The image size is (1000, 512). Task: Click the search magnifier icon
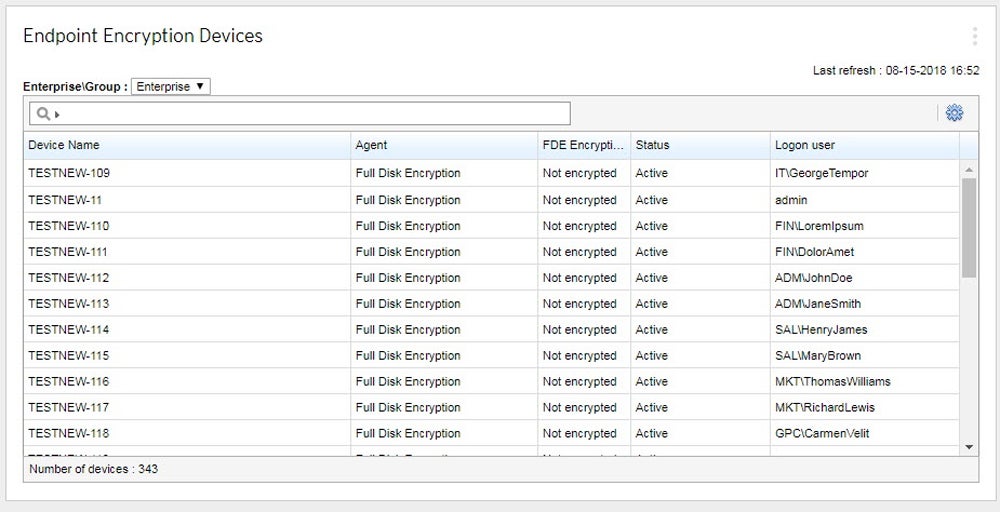[x=45, y=114]
